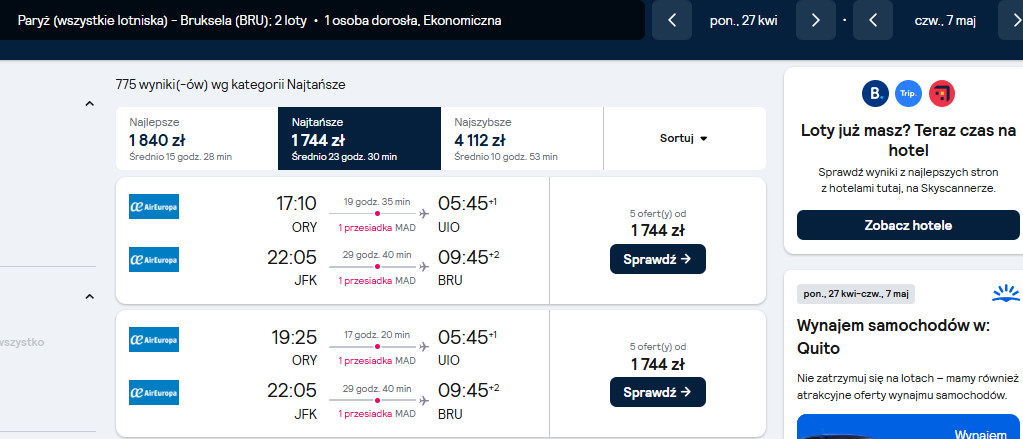Click the Zobacz hotele button
This screenshot has height=439, width=1023.
tap(908, 226)
